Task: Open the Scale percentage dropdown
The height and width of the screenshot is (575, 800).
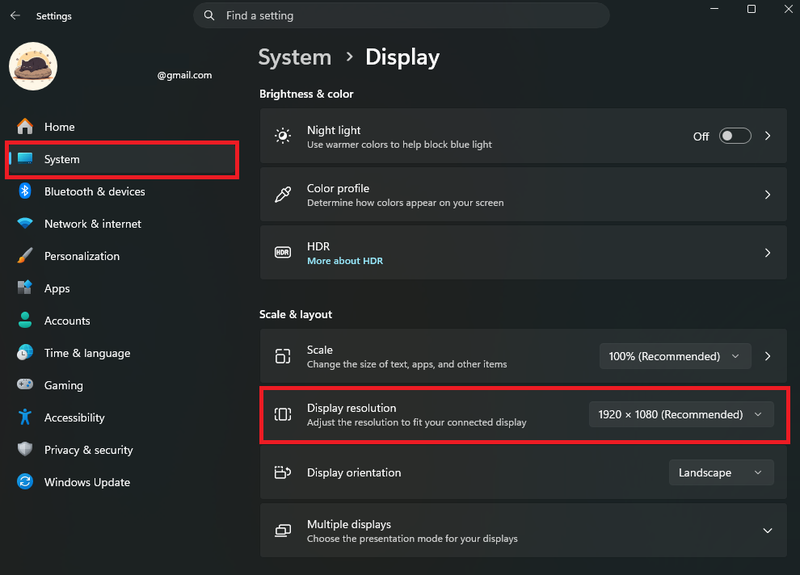Action: click(x=675, y=356)
